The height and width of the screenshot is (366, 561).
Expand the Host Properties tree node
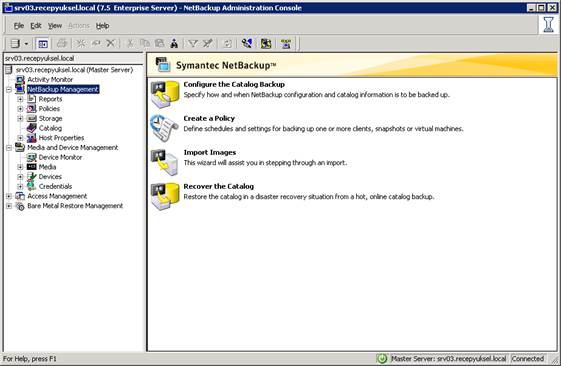tap(20, 138)
